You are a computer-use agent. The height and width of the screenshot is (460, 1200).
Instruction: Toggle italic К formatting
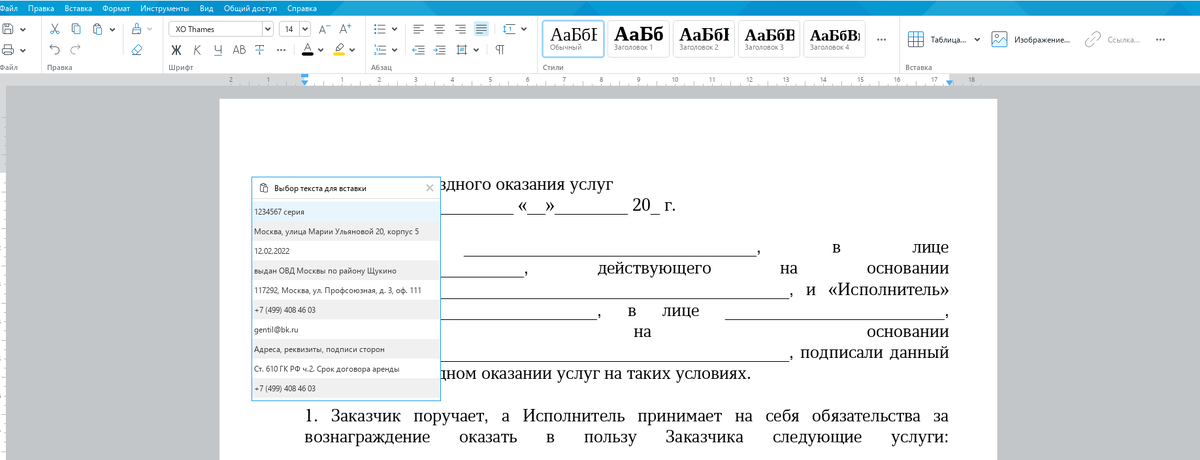click(197, 49)
